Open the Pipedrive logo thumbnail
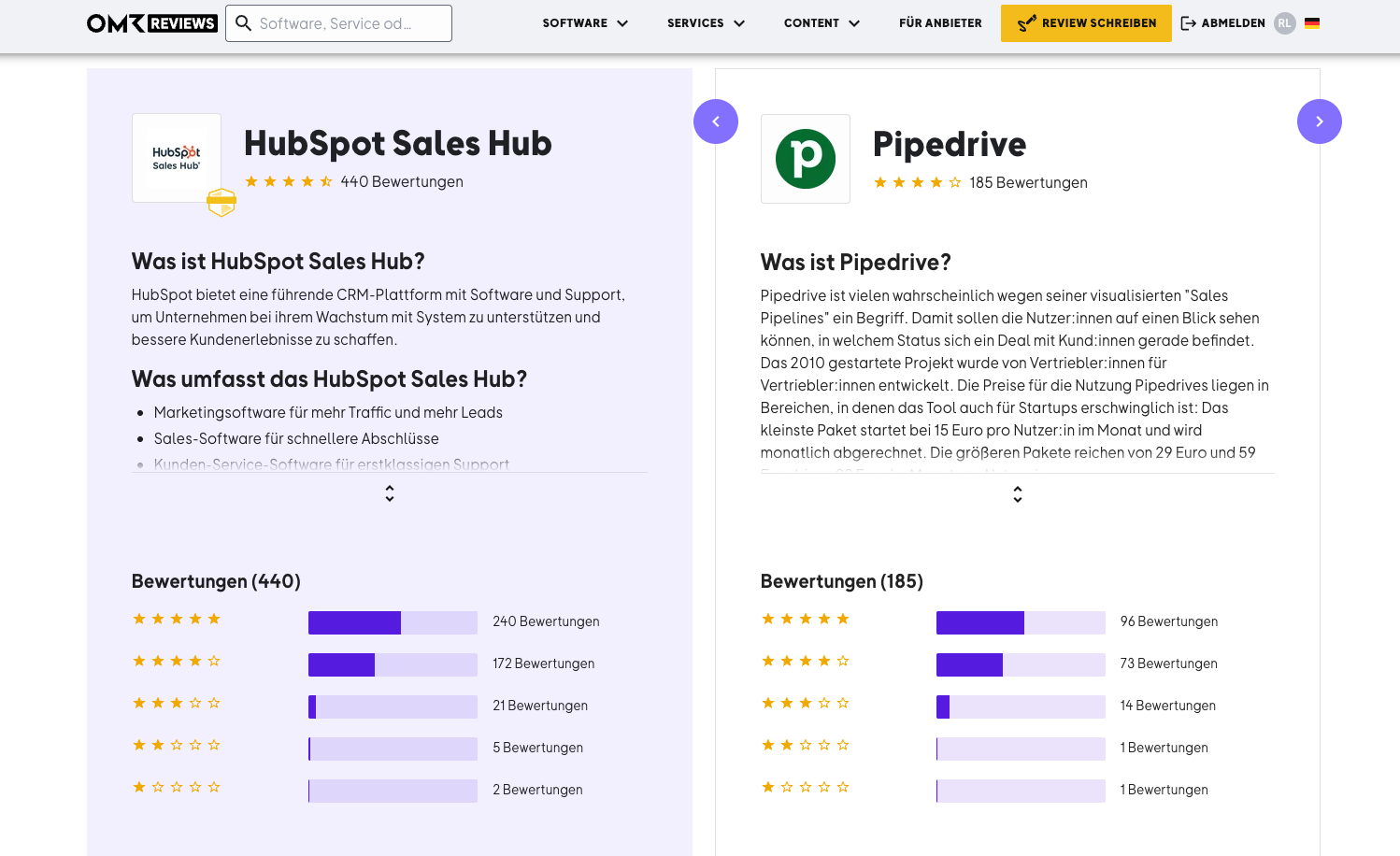The height and width of the screenshot is (856, 1400). click(x=806, y=159)
